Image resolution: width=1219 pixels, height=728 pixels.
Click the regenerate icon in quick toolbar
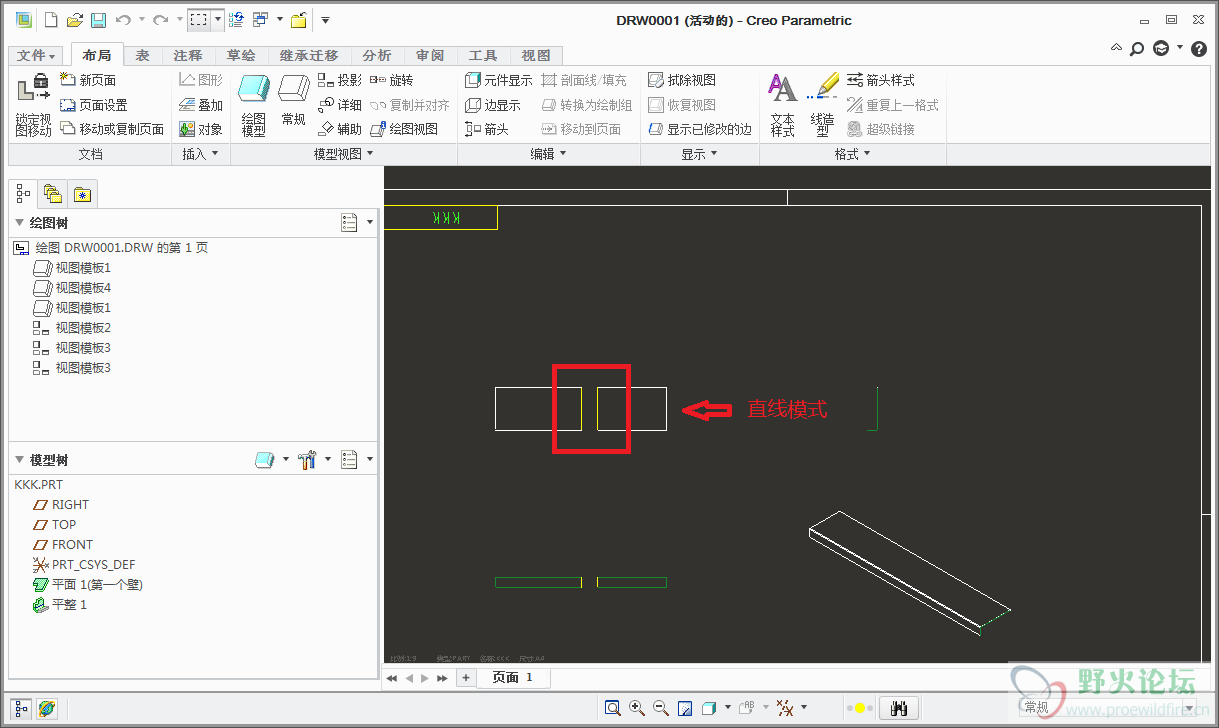point(236,19)
